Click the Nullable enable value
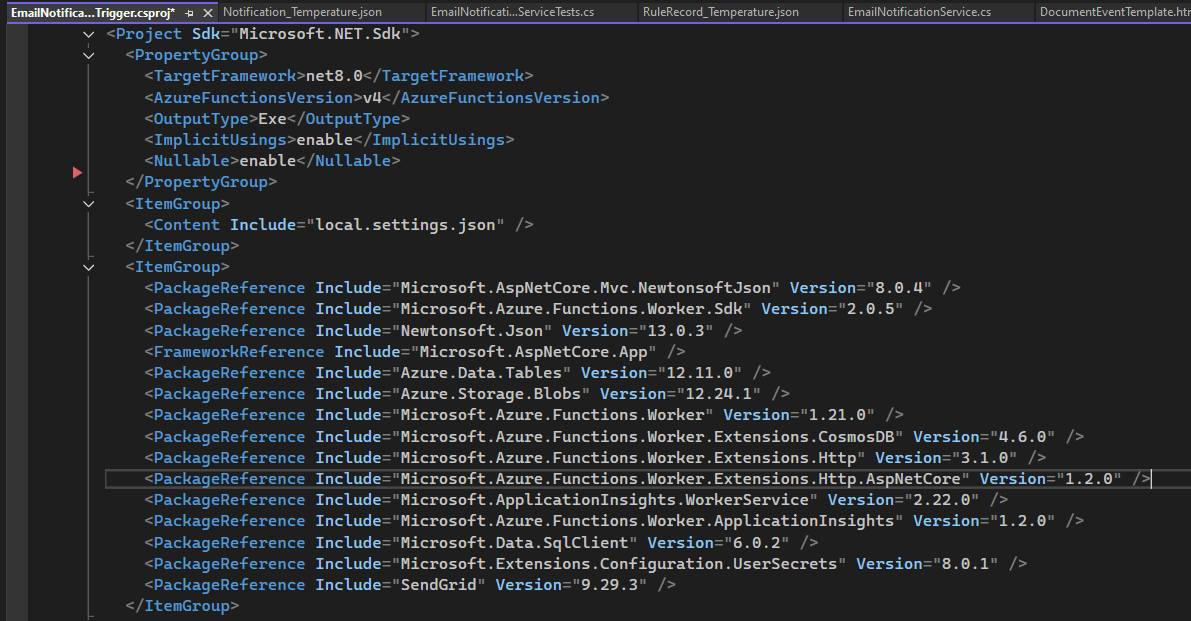 pyautogui.click(x=268, y=161)
